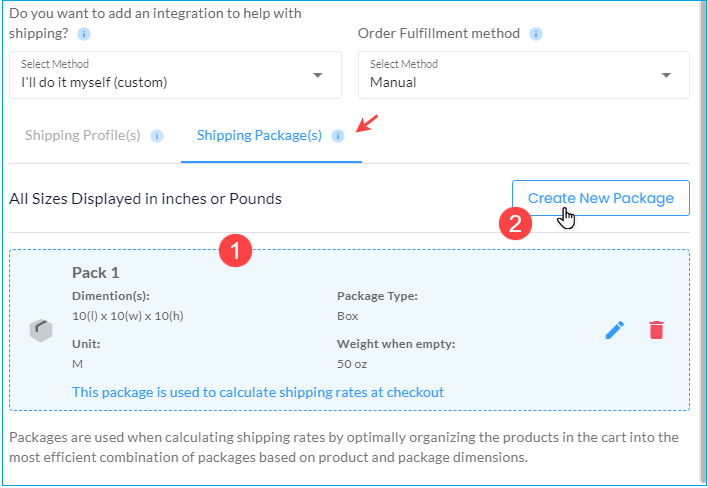Click the info icon next to Shipping Package(s)
Image resolution: width=708 pixels, height=488 pixels.
(x=338, y=136)
